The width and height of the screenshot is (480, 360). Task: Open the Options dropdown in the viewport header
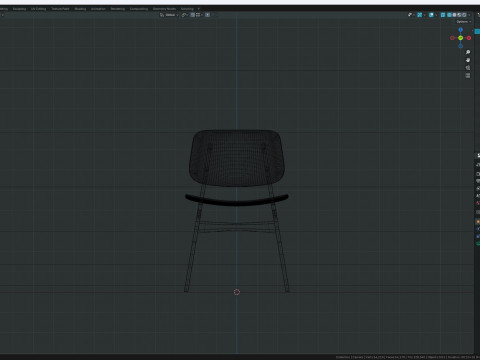pyautogui.click(x=463, y=22)
